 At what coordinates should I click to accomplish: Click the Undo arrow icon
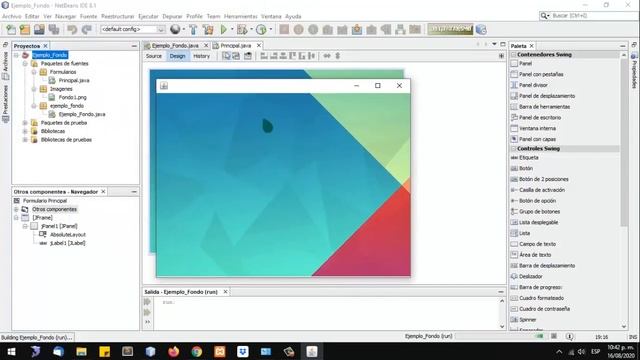point(72,29)
